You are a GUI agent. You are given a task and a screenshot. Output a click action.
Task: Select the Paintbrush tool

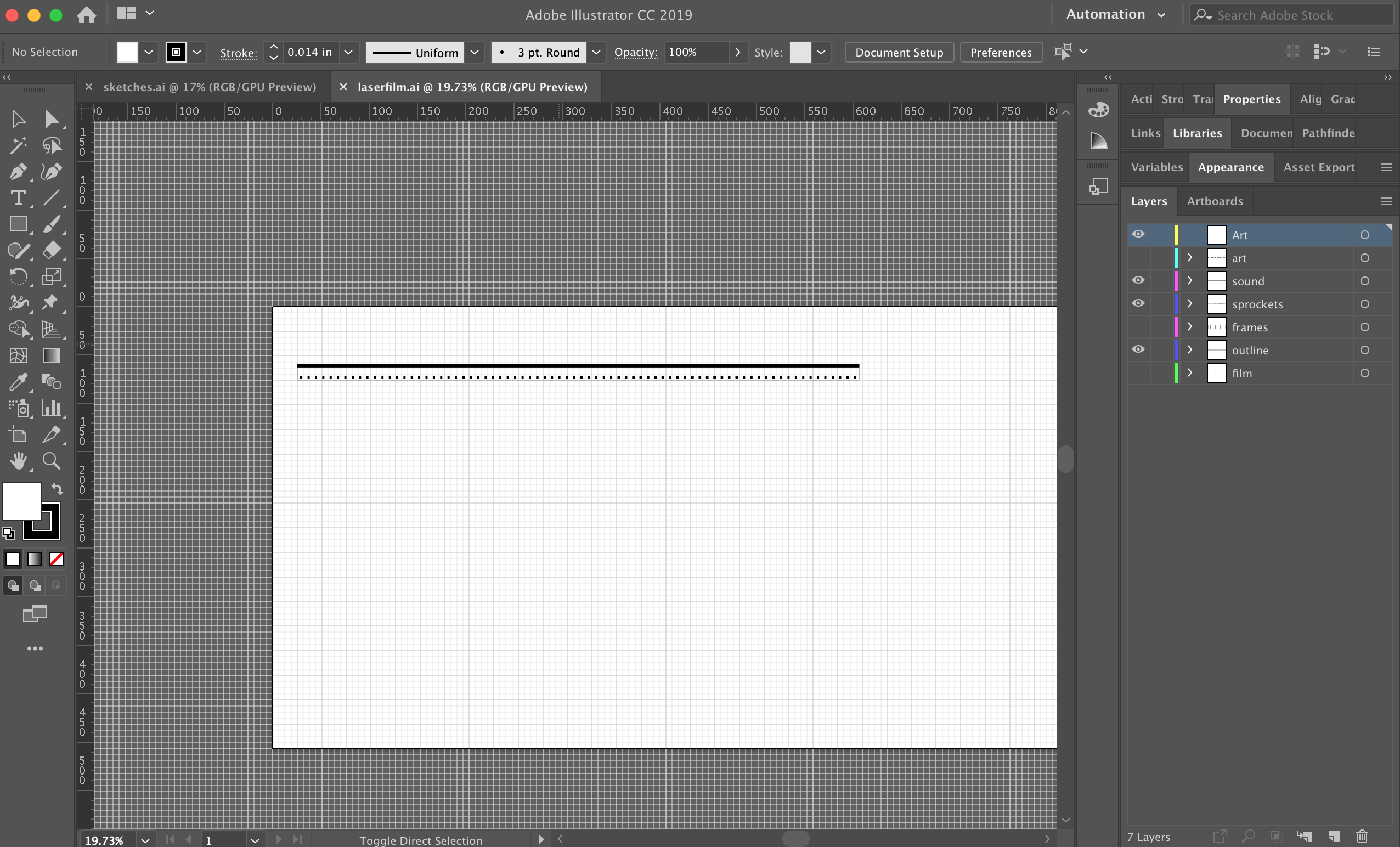pyautogui.click(x=52, y=224)
